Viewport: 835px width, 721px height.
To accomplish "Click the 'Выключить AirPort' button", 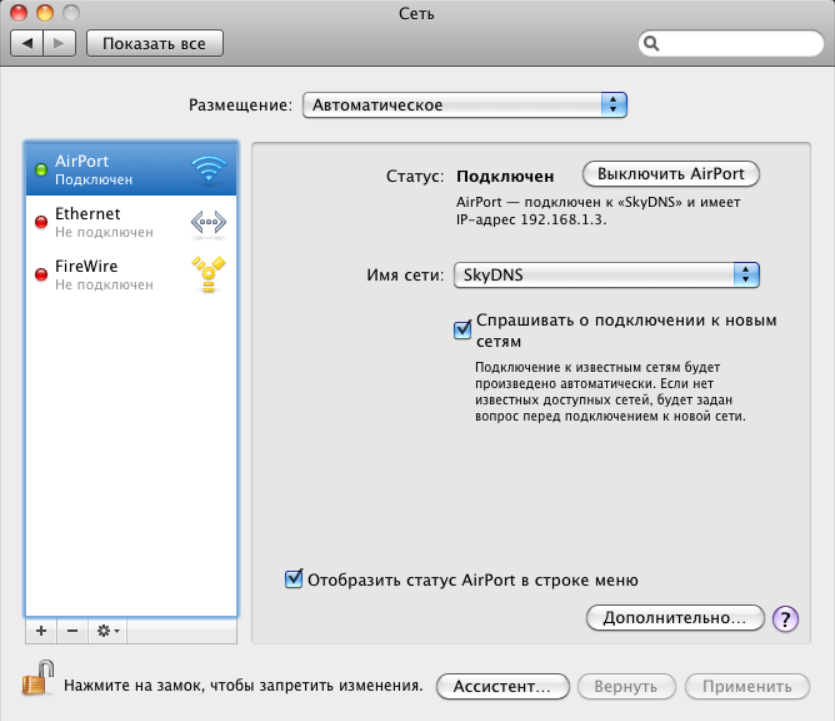I will coord(671,174).
